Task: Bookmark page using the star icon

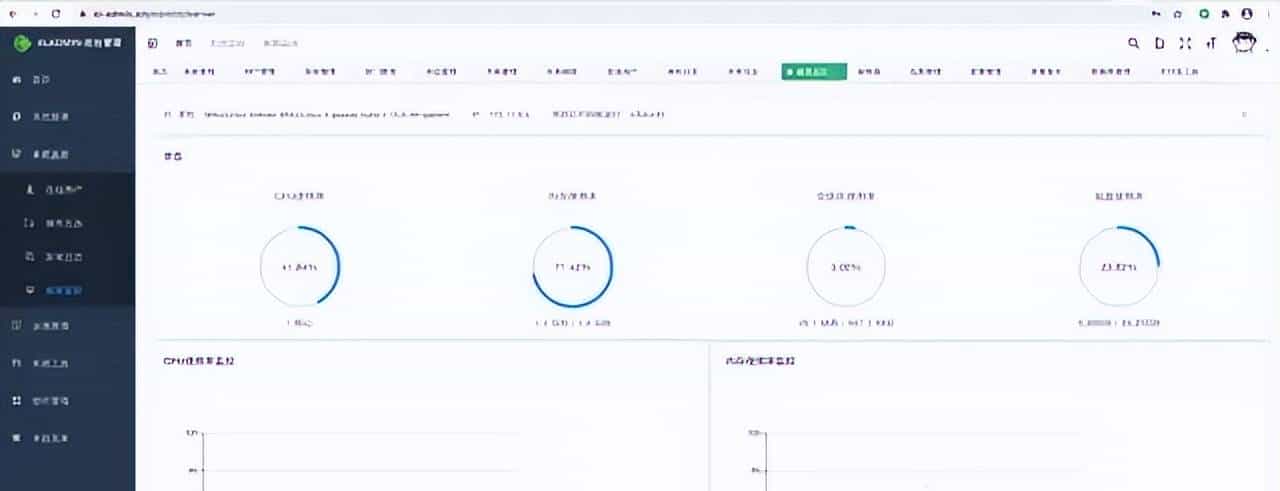Action: 1178,14
